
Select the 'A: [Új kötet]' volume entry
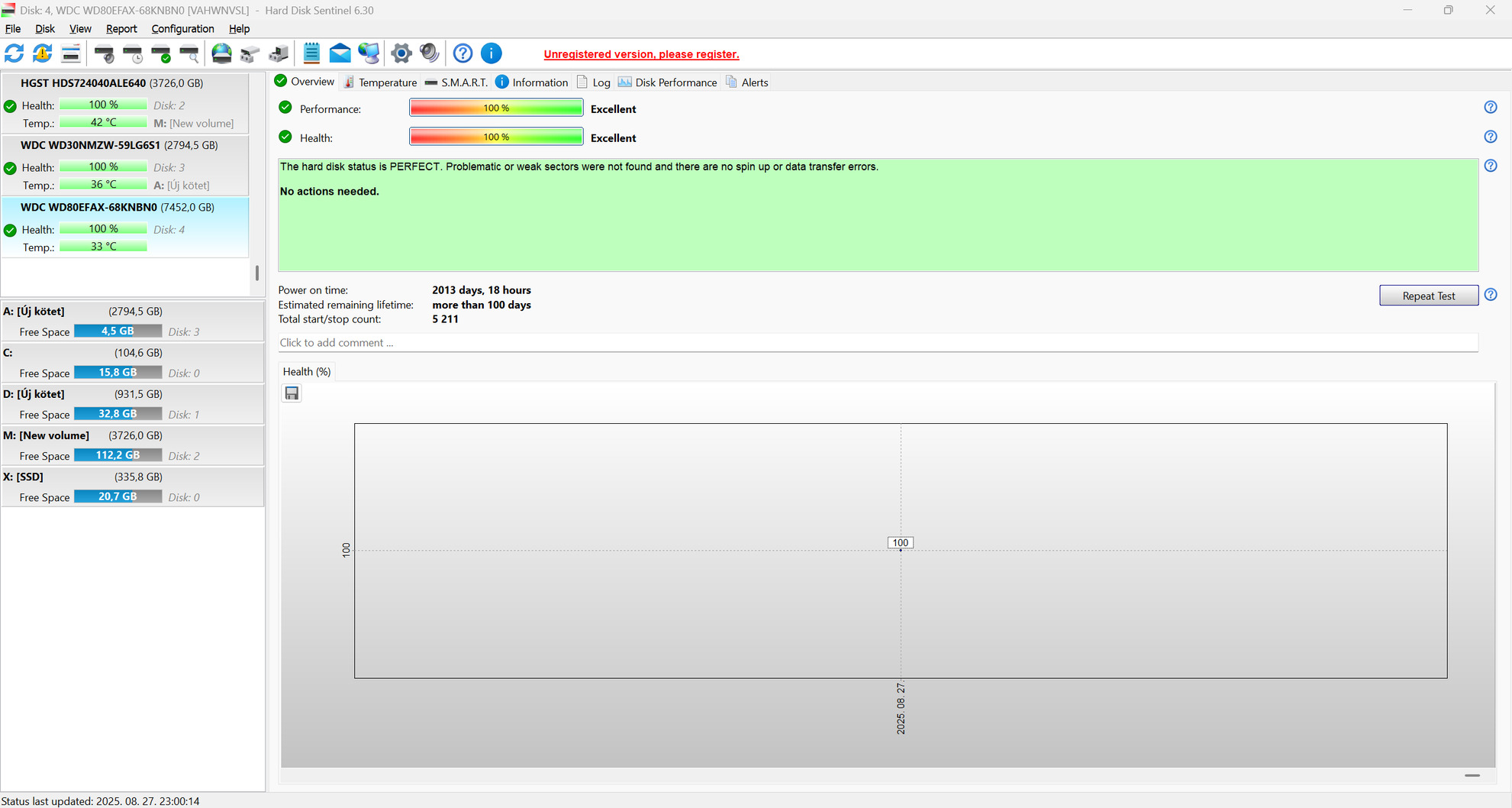click(133, 321)
